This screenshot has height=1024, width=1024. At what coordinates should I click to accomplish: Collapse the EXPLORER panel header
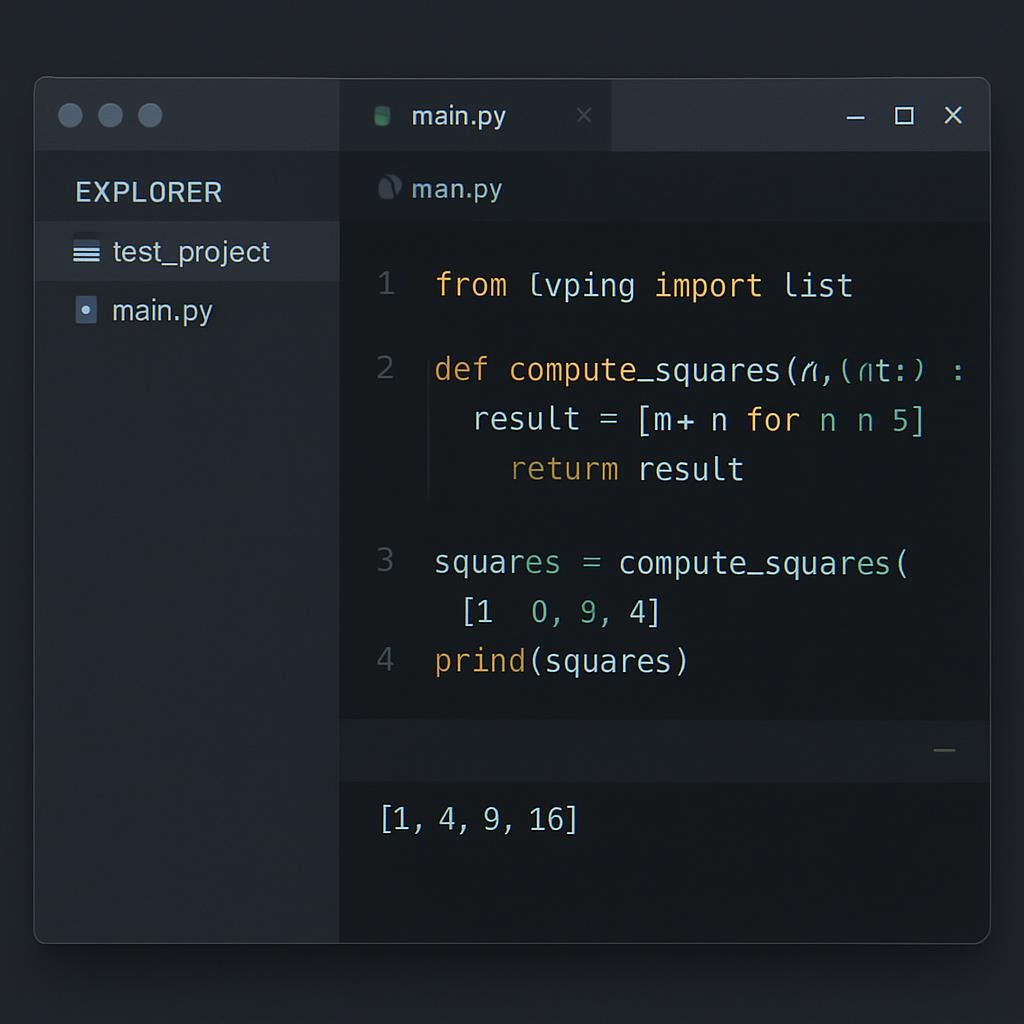pyautogui.click(x=149, y=192)
